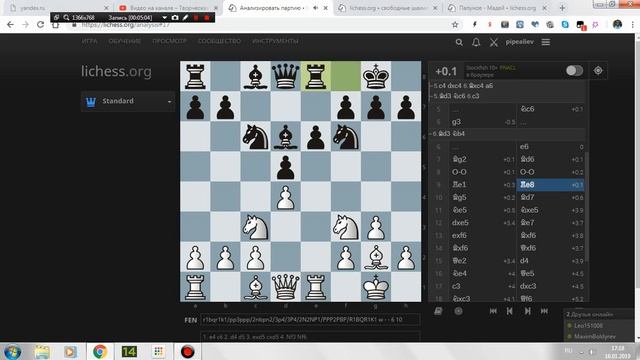Select the white knight on f3
This screenshot has width=640, height=360.
[x=346, y=227]
